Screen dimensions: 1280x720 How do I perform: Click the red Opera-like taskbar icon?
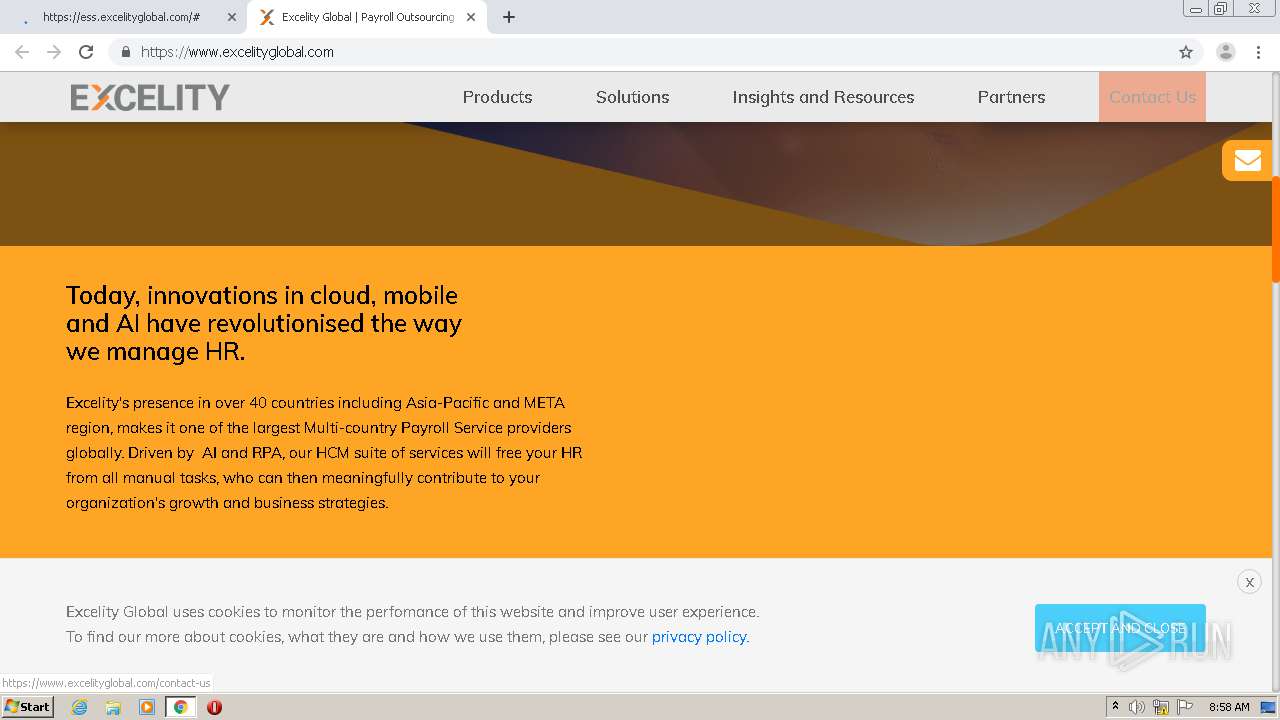[x=214, y=707]
